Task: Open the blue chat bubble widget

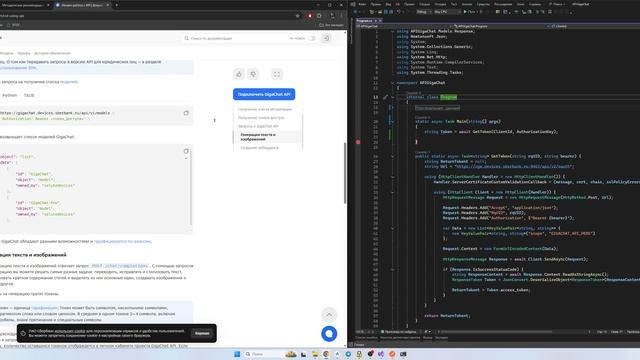Action: click(329, 334)
